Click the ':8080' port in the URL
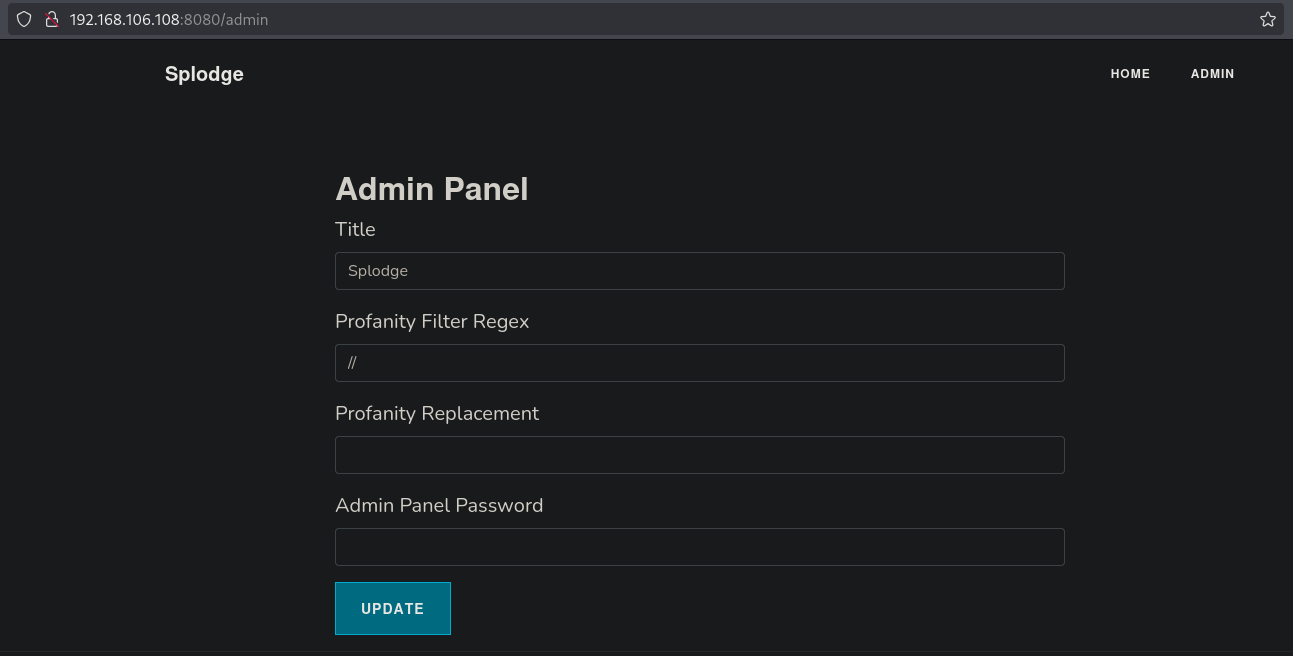 pos(202,19)
